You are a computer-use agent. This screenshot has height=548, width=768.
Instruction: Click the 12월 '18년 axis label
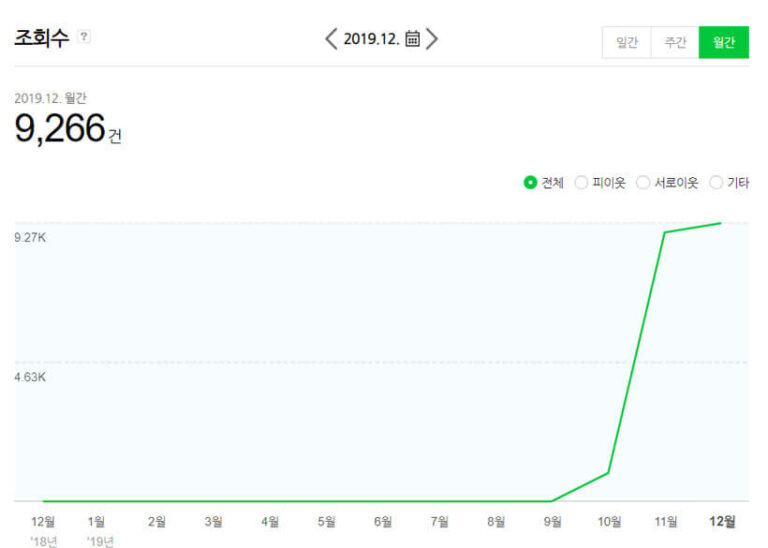click(x=43, y=531)
